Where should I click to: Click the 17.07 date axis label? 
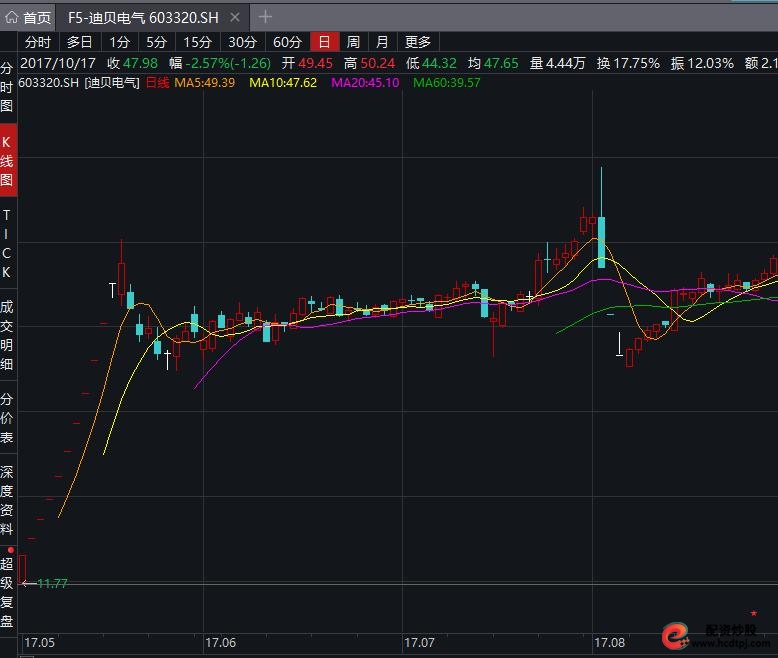[419, 643]
